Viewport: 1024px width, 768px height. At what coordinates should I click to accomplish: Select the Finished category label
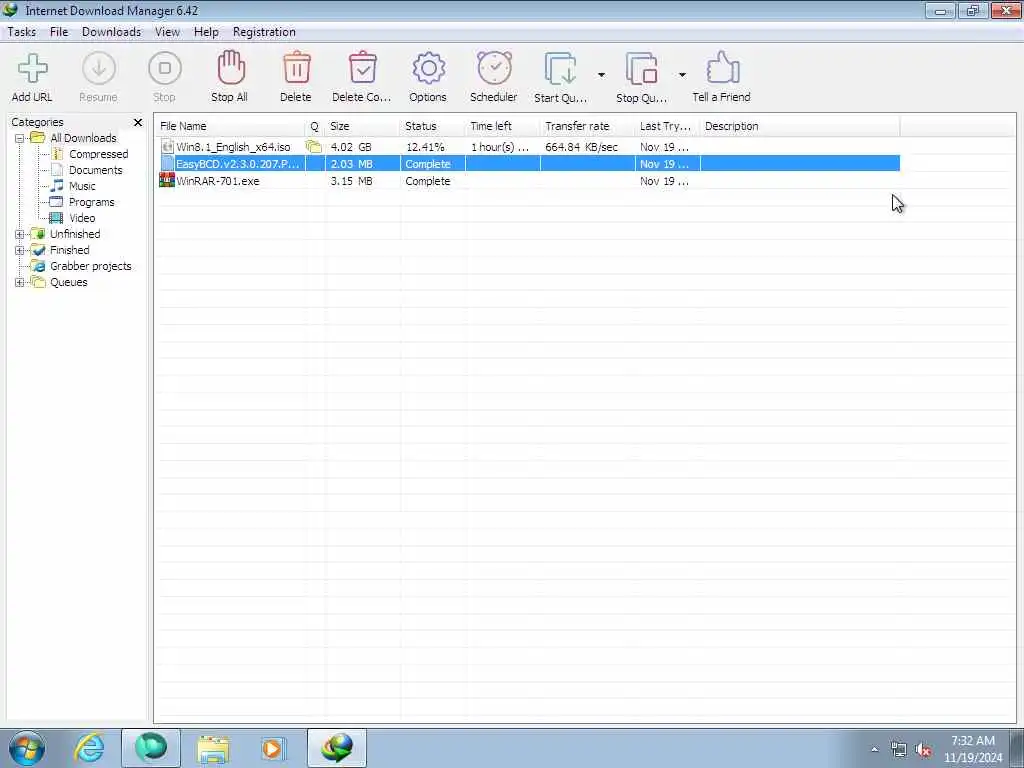(x=70, y=250)
